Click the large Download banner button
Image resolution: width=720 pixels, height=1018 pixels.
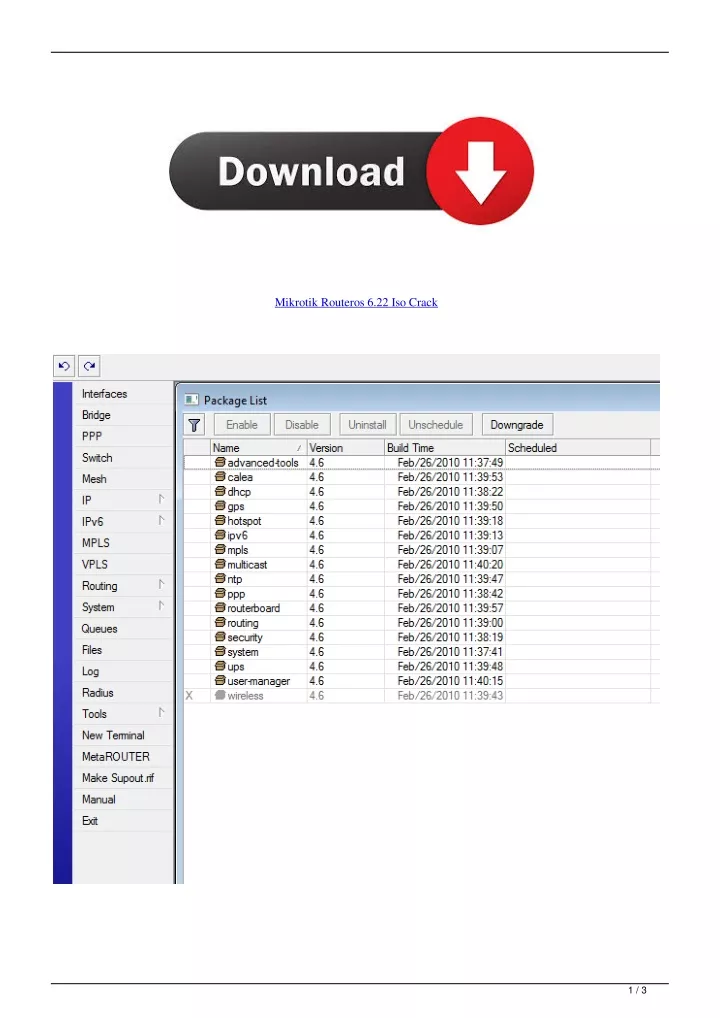pyautogui.click(x=351, y=171)
